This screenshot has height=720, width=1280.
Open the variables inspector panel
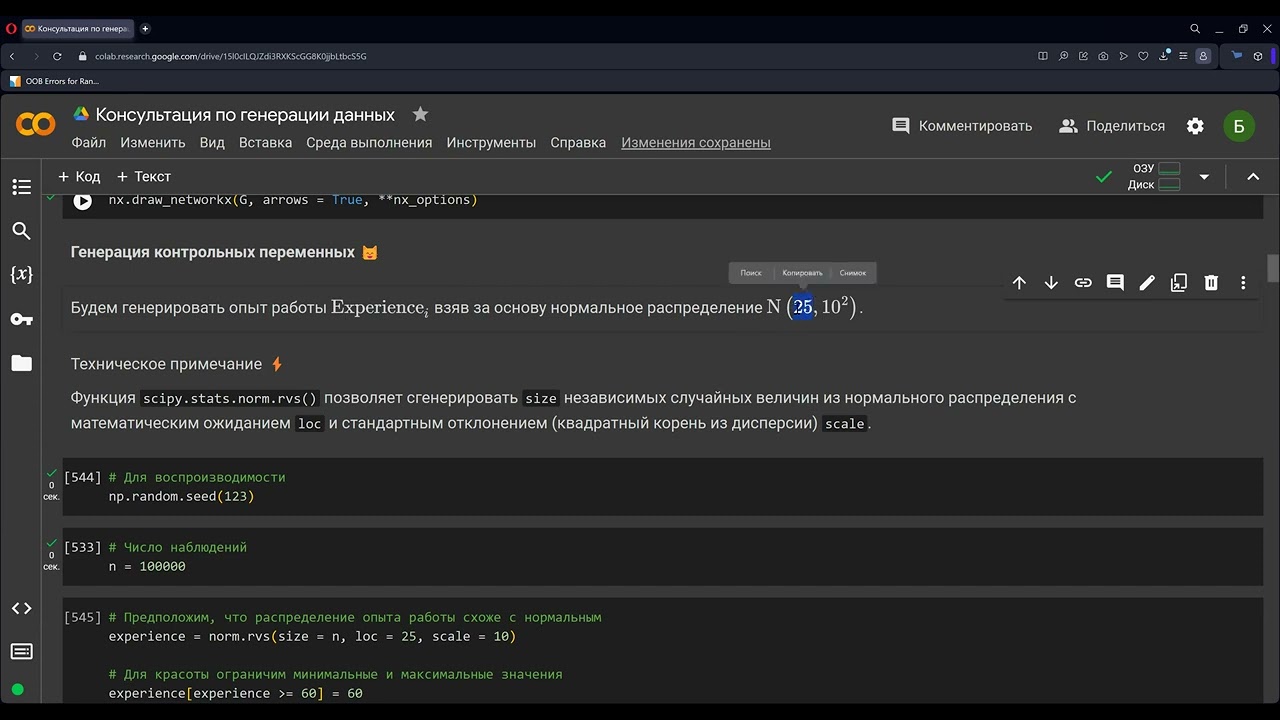pos(21,274)
